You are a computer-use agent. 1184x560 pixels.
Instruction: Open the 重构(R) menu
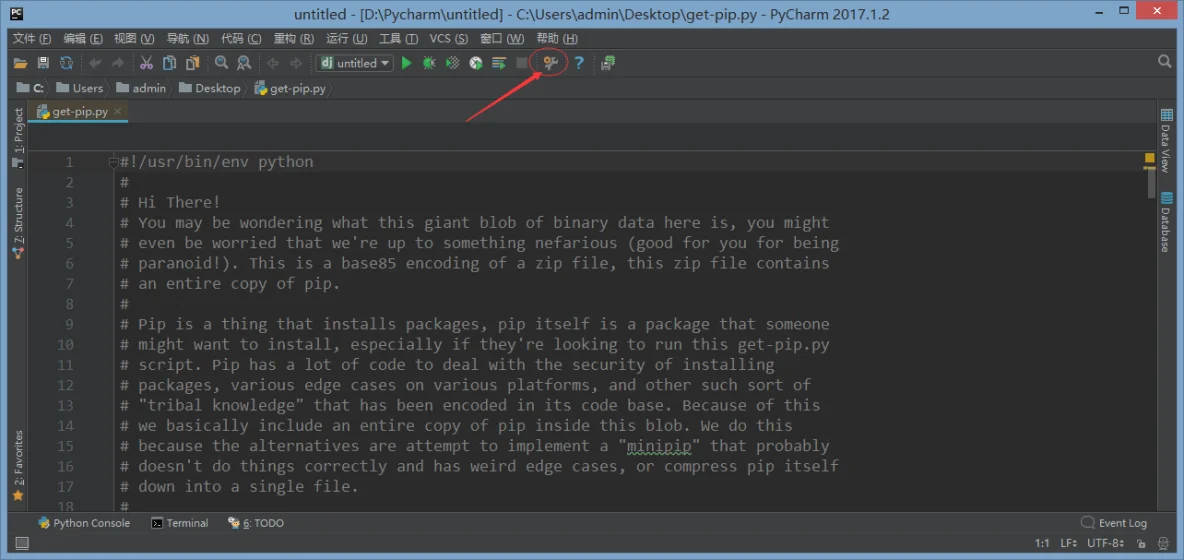[294, 38]
